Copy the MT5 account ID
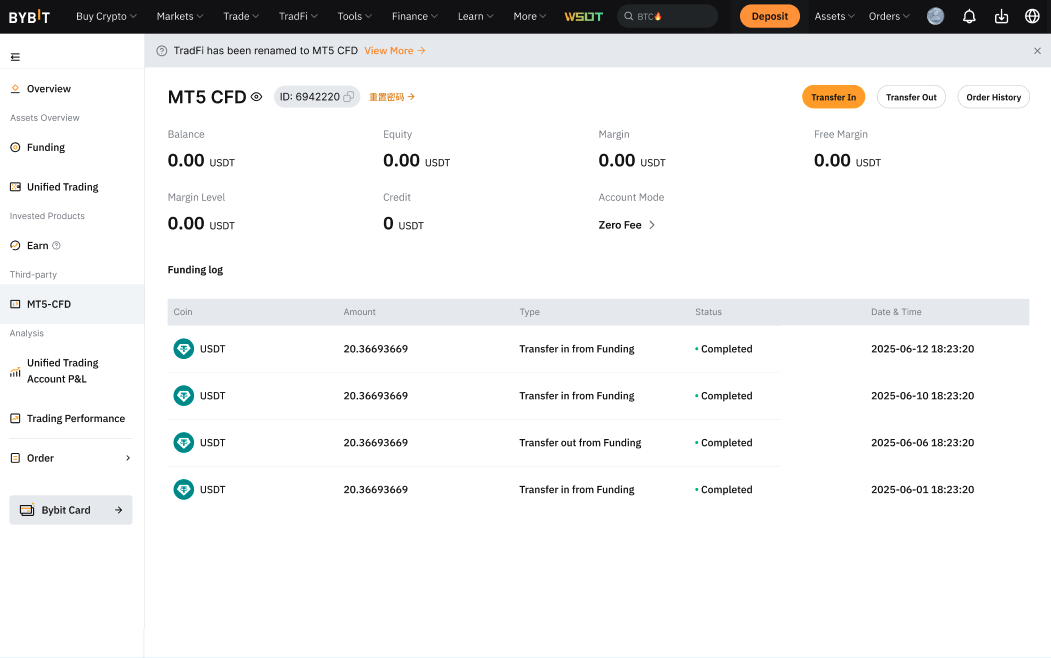This screenshot has height=658, width=1051. coord(349,97)
